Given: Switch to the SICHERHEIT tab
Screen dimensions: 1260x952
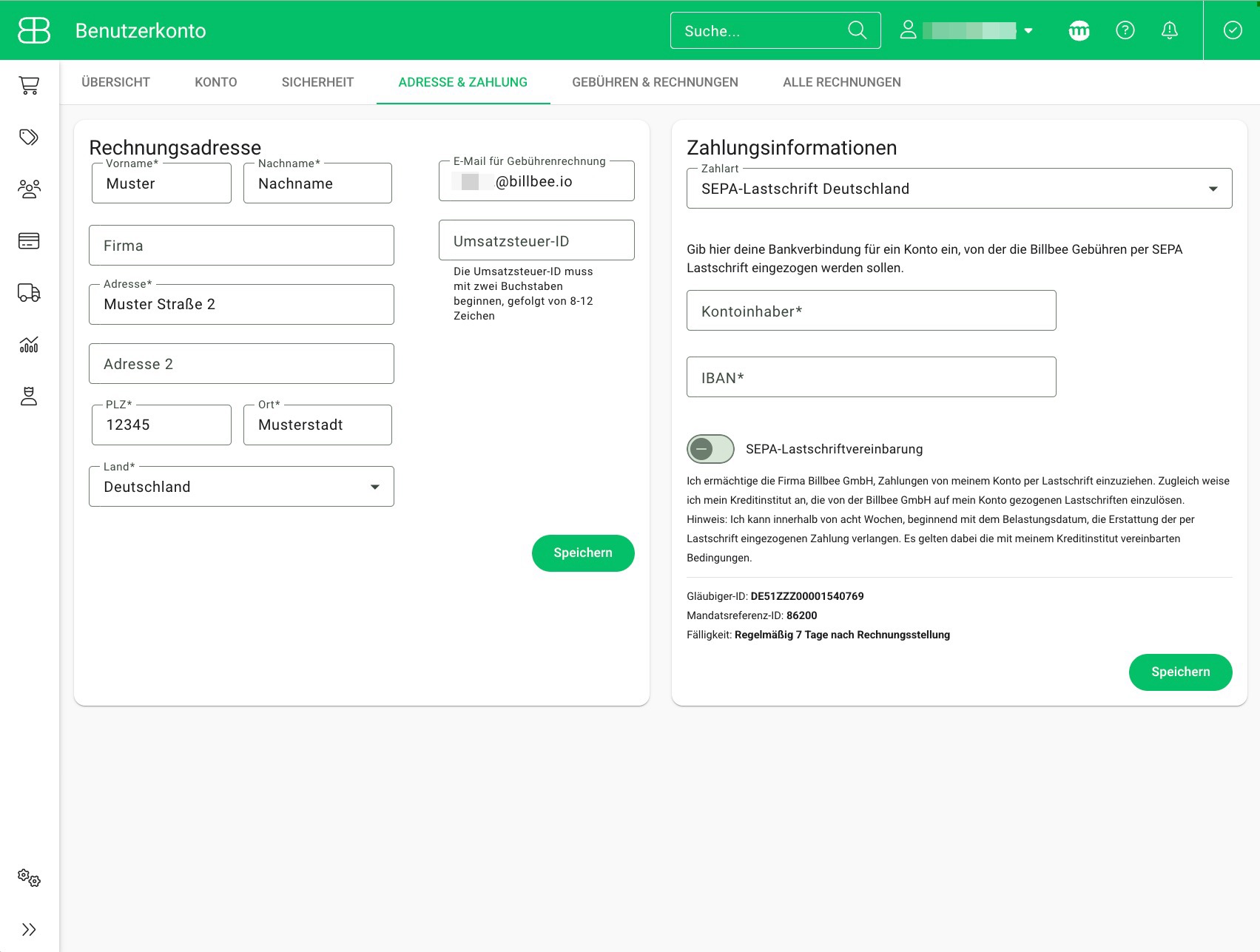Looking at the screenshot, I should pos(317,82).
